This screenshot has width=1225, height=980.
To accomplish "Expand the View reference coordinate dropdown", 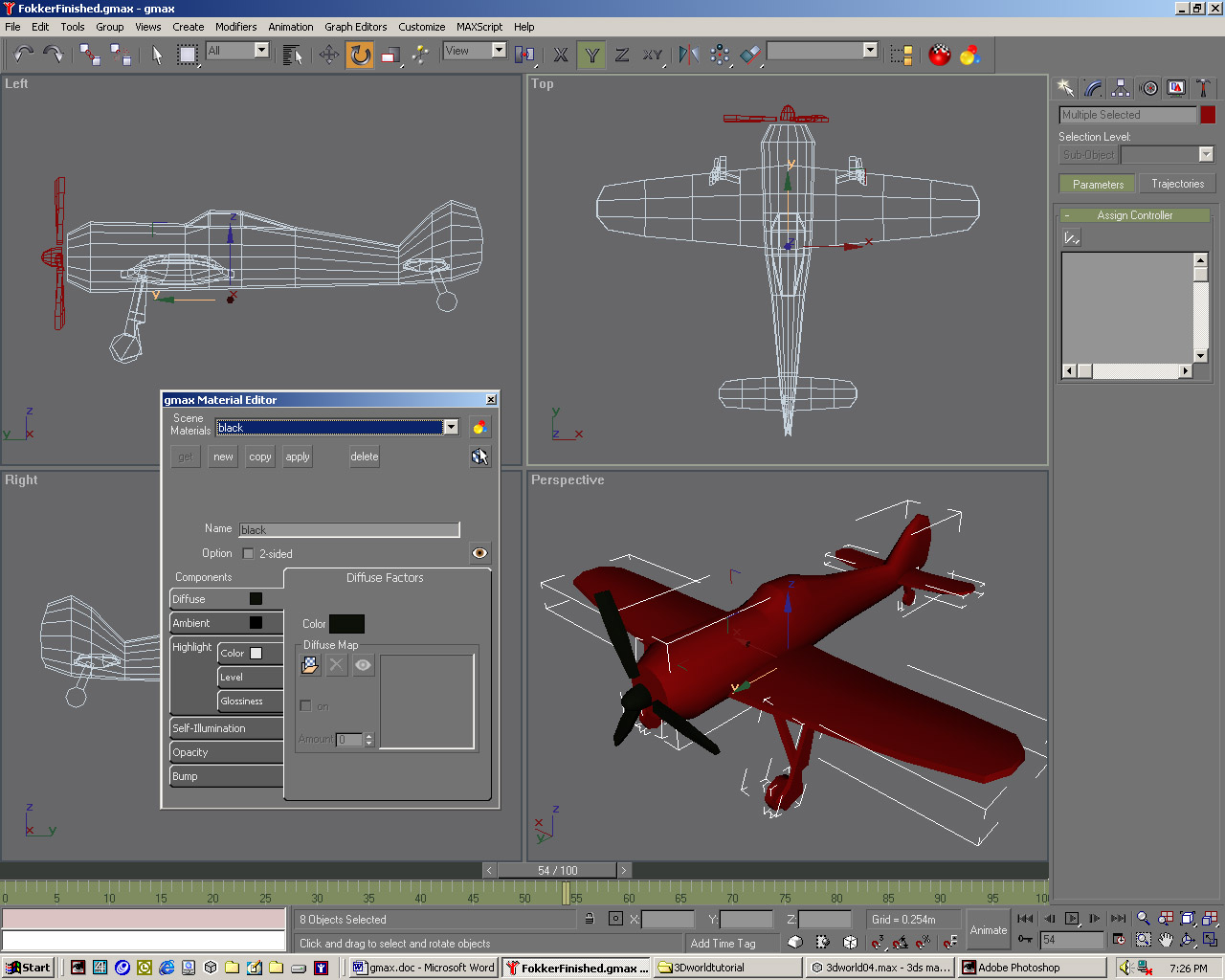I will click(x=499, y=51).
